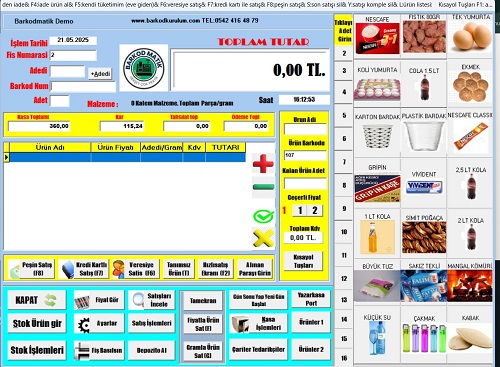Click quantity number 5 in the yellow column
This screenshot has width=500, height=367.
344,115
